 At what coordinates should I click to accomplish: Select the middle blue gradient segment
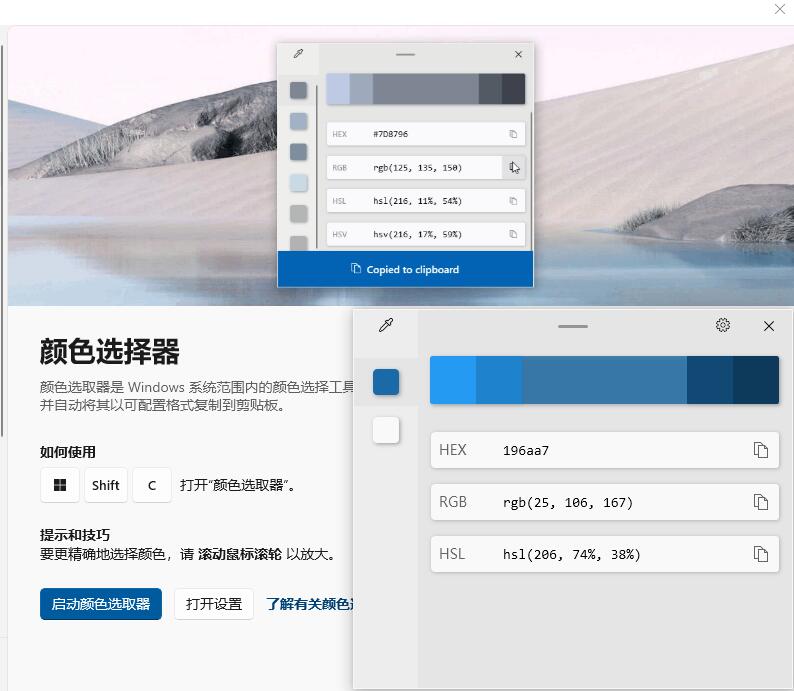pos(605,380)
